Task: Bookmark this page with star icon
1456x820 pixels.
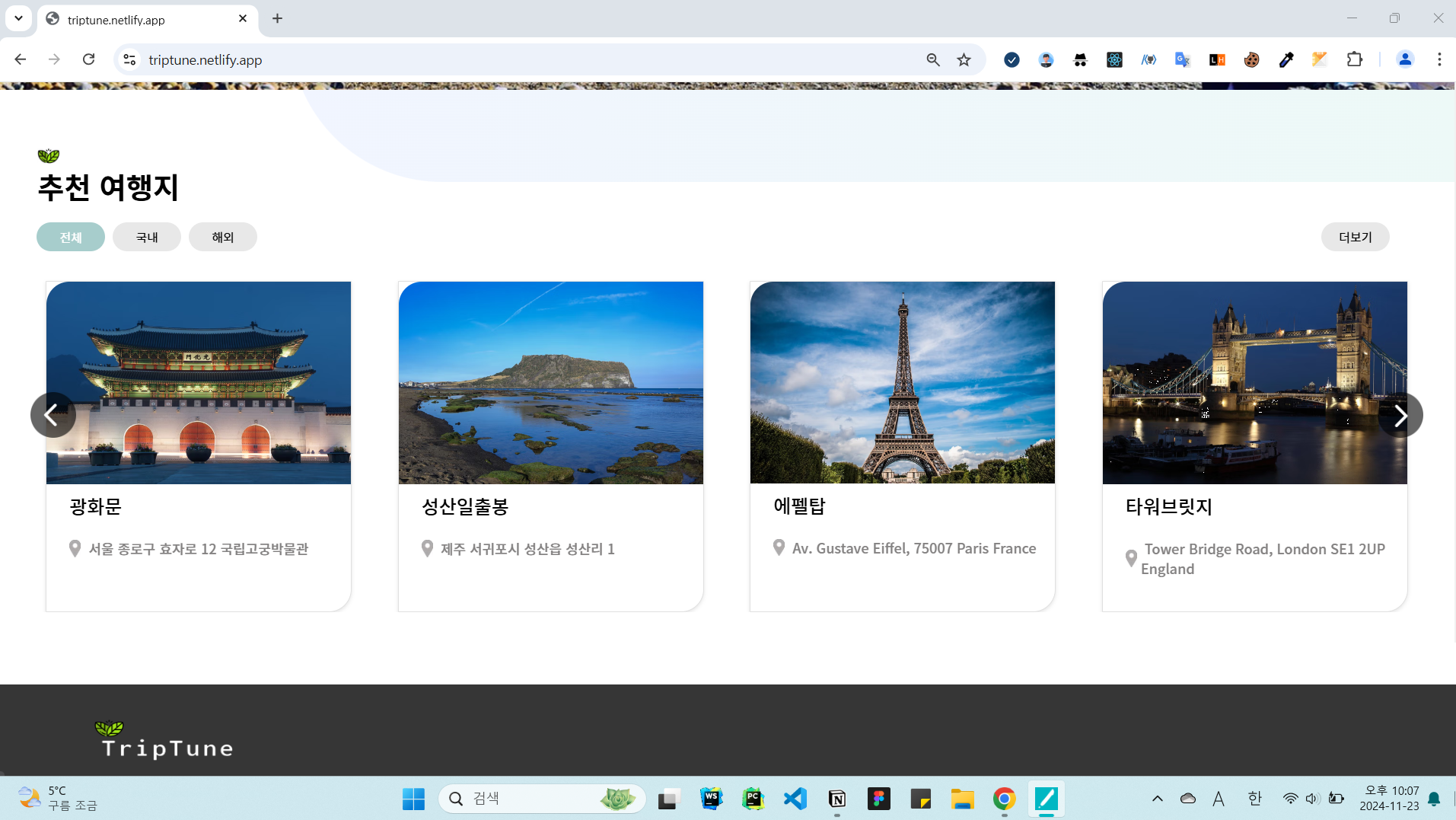Action: click(964, 59)
